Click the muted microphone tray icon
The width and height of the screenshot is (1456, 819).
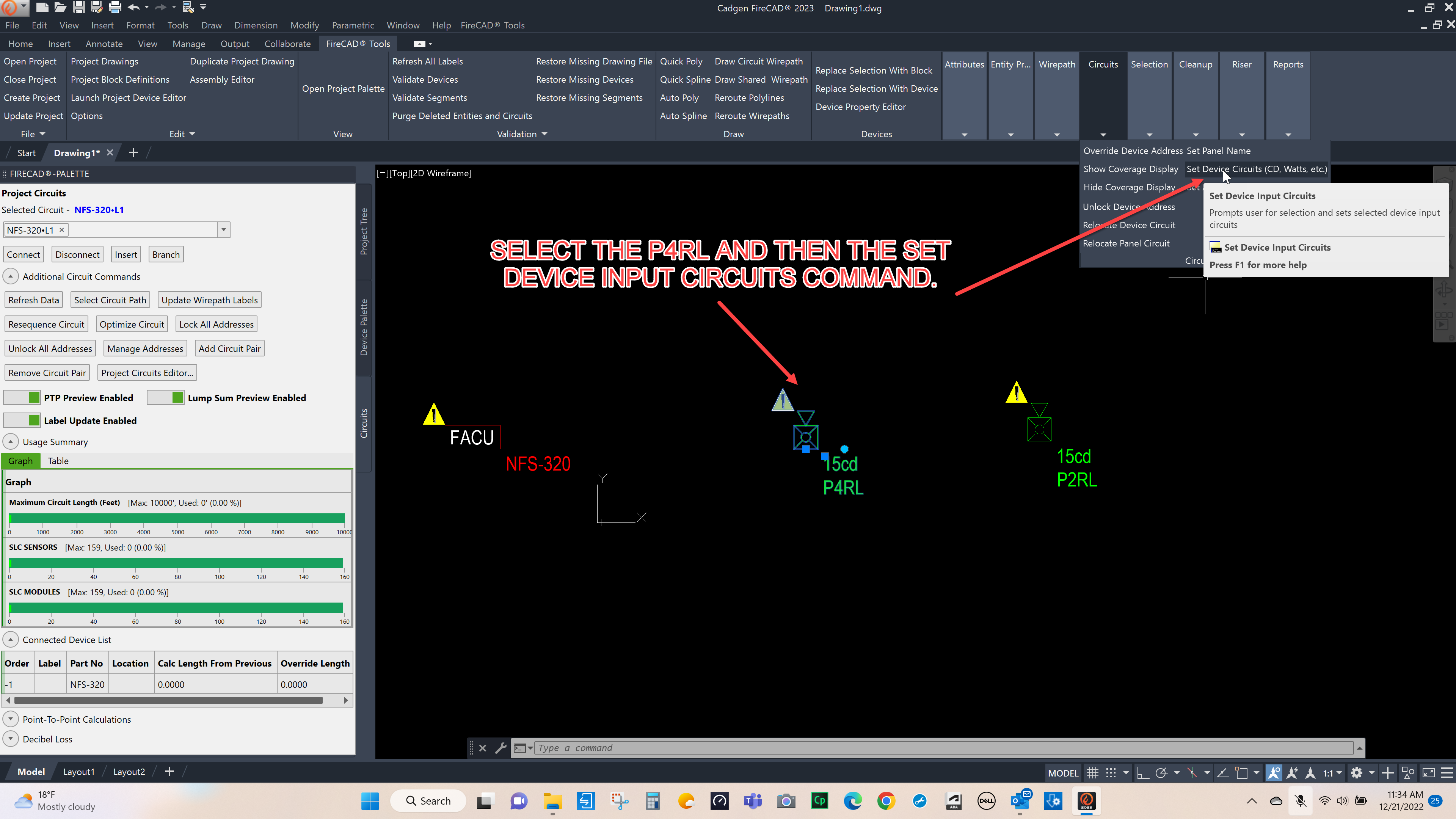[1301, 800]
